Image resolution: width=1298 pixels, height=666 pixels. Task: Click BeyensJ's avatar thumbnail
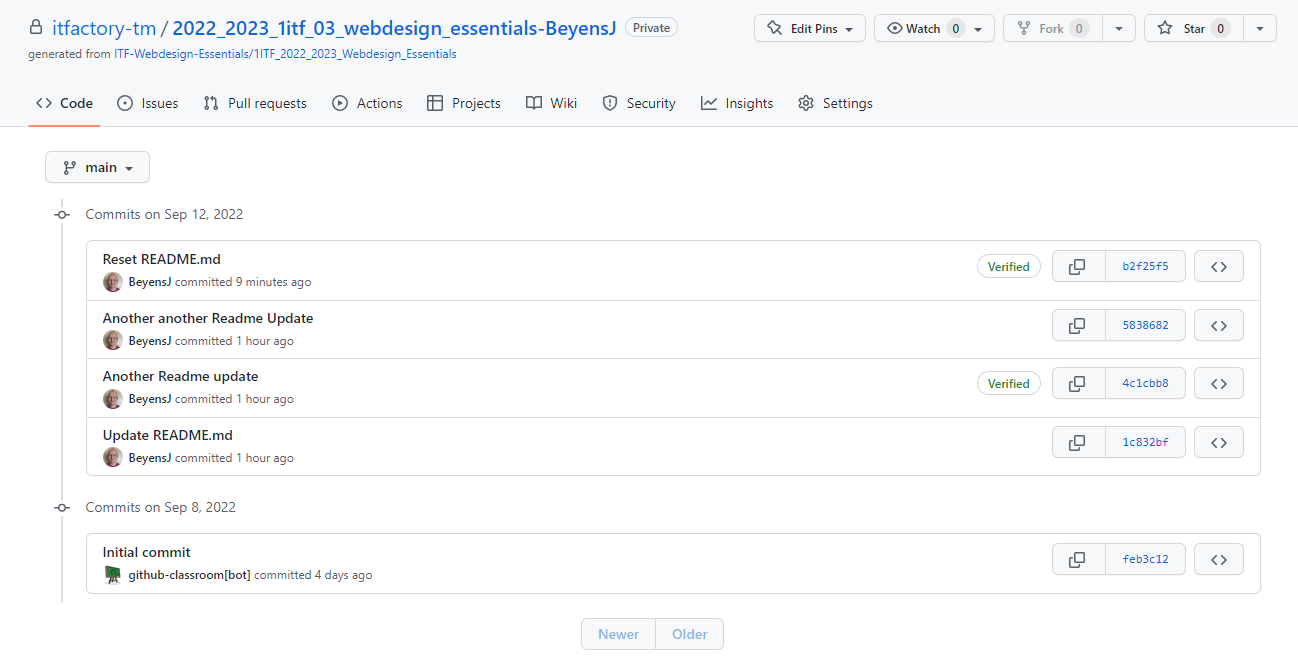pyautogui.click(x=112, y=282)
